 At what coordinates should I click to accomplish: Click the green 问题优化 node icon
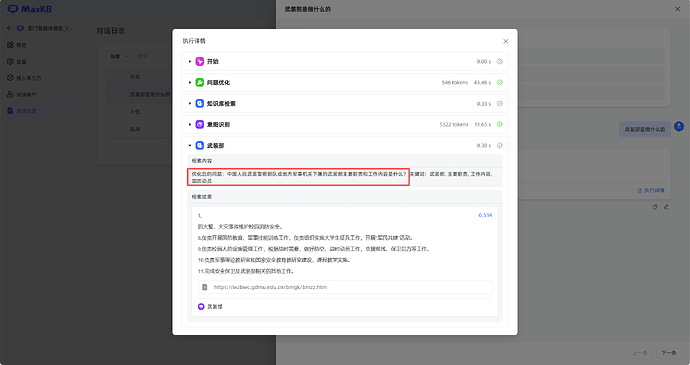pos(200,82)
